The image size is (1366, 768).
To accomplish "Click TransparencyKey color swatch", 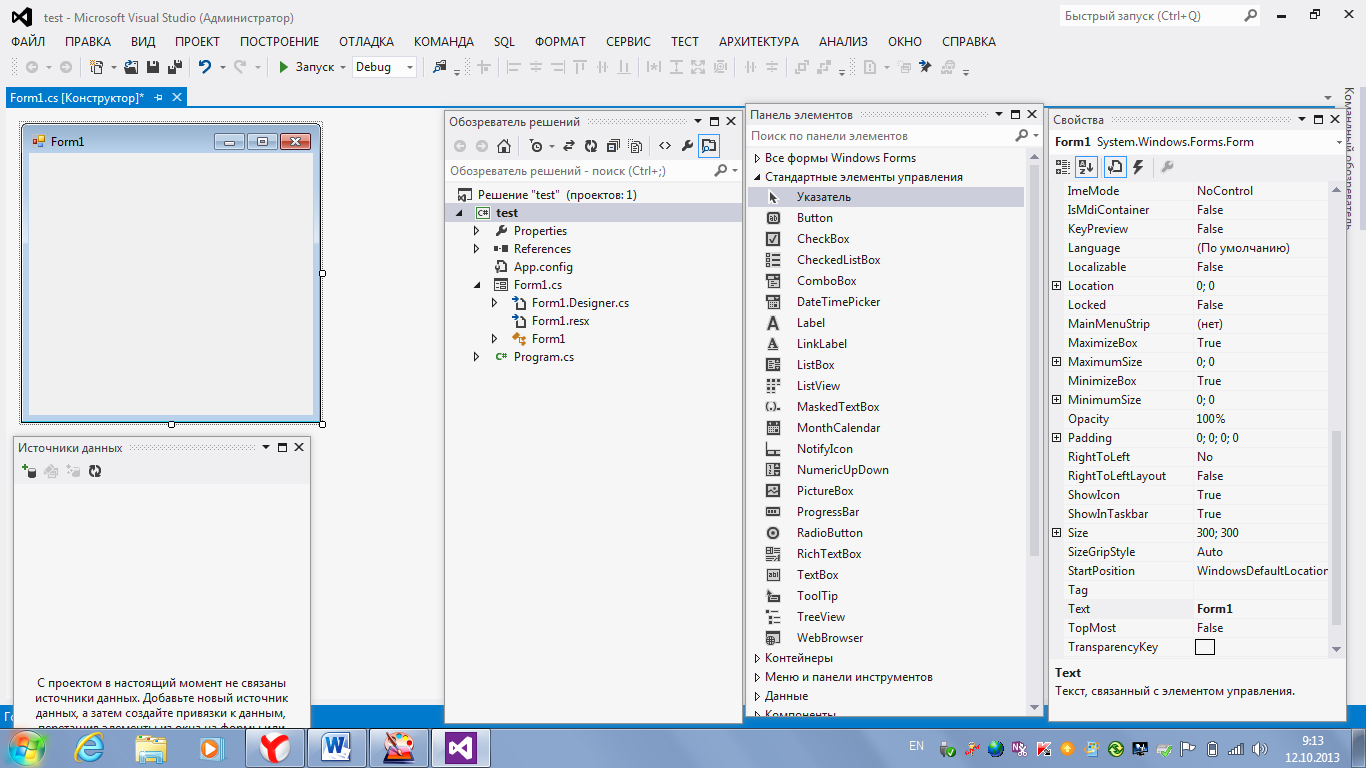I will (x=1205, y=647).
